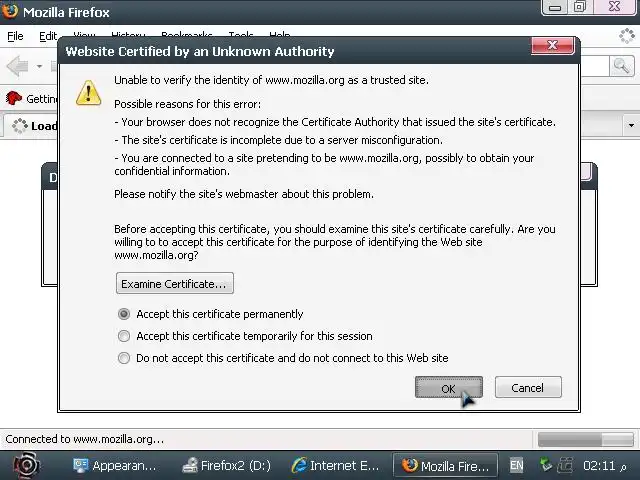Open the File menu

tap(16, 36)
